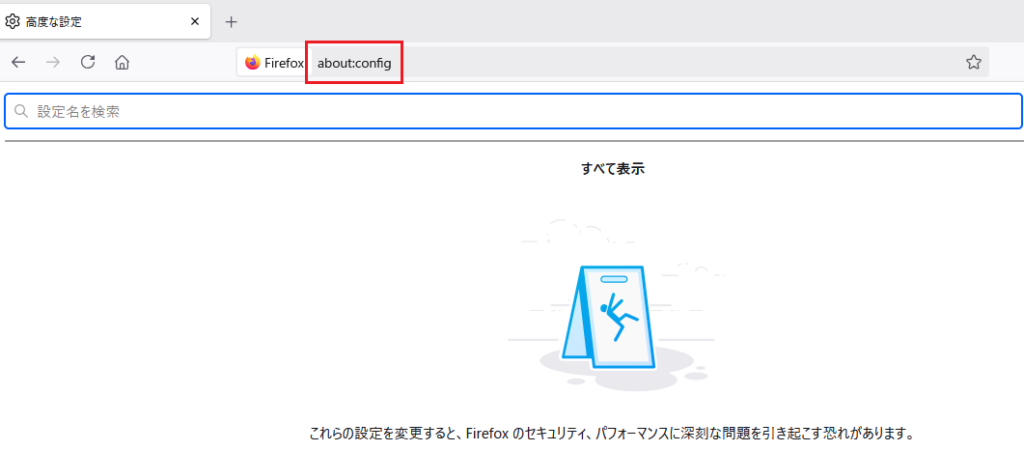Open the home page via house icon

point(122,63)
